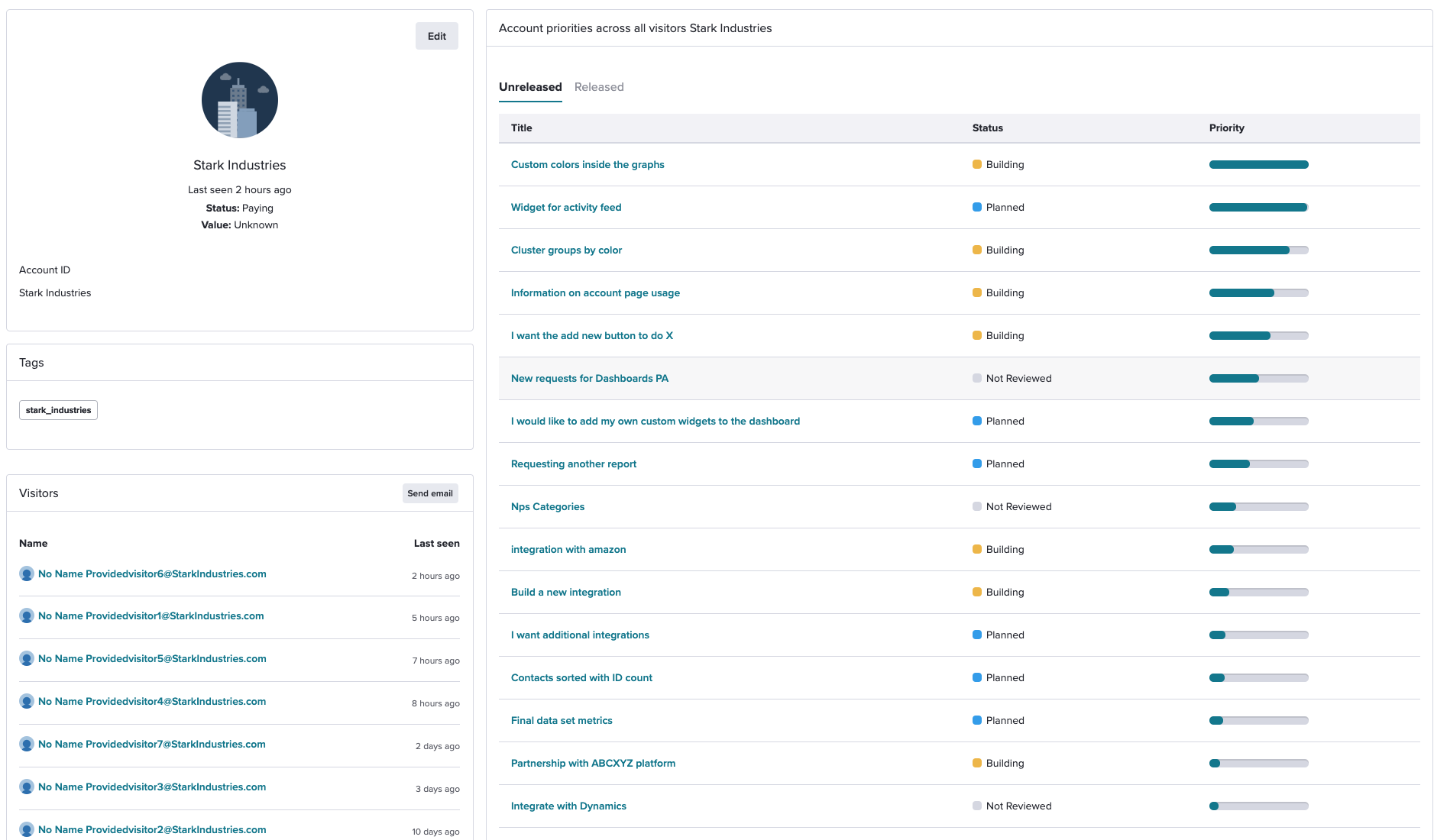Open Cluster groups by color request
1434x840 pixels.
click(566, 250)
